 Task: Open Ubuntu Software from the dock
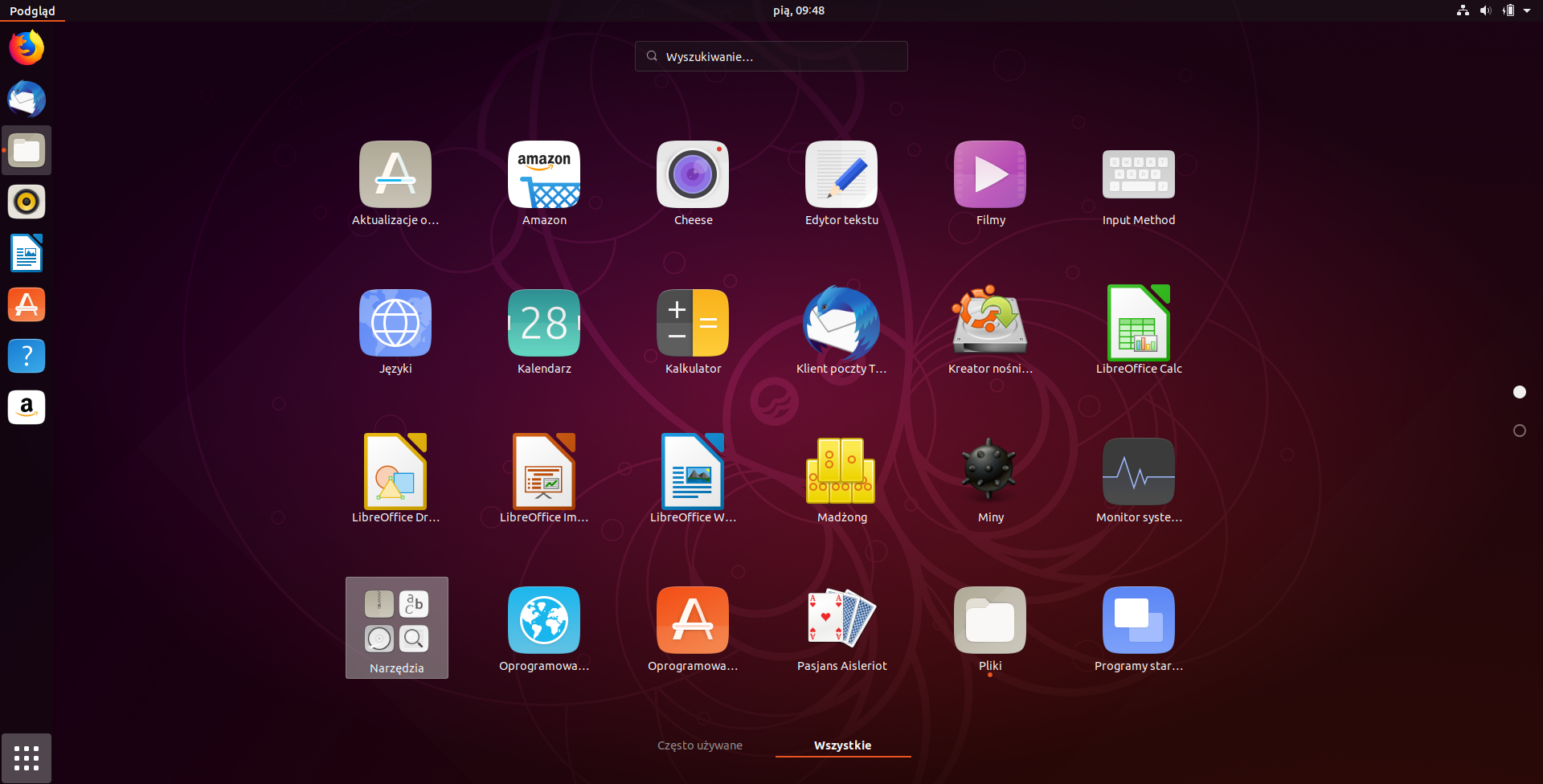[27, 304]
